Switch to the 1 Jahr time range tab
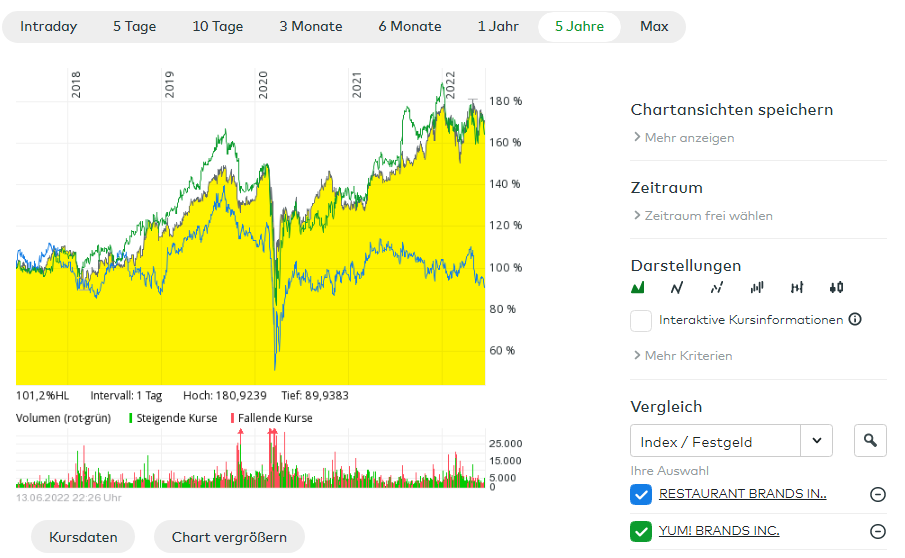This screenshot has height=558, width=905. (498, 27)
